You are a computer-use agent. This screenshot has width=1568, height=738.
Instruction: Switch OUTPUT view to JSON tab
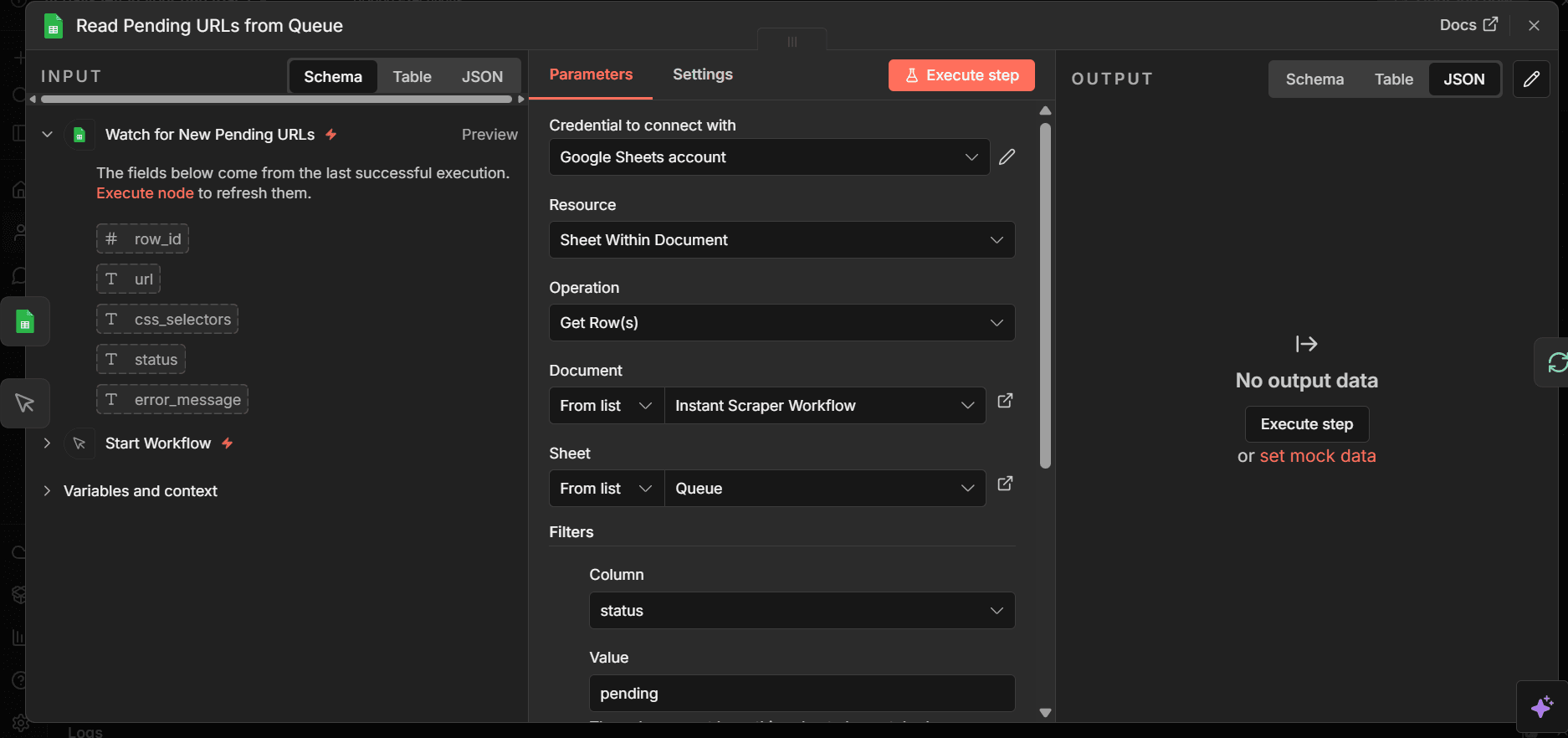click(1464, 79)
